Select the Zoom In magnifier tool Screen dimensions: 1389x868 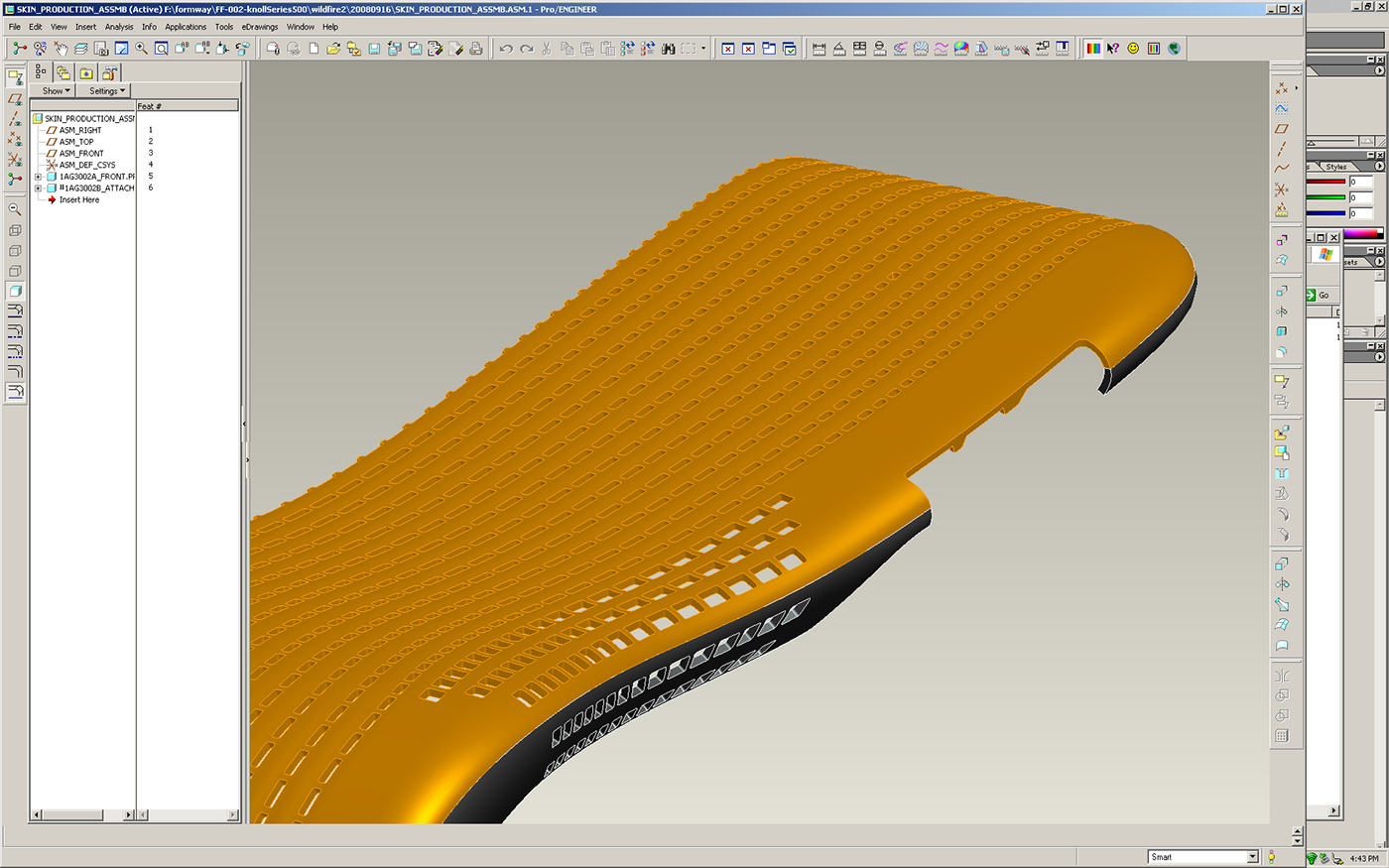141,49
